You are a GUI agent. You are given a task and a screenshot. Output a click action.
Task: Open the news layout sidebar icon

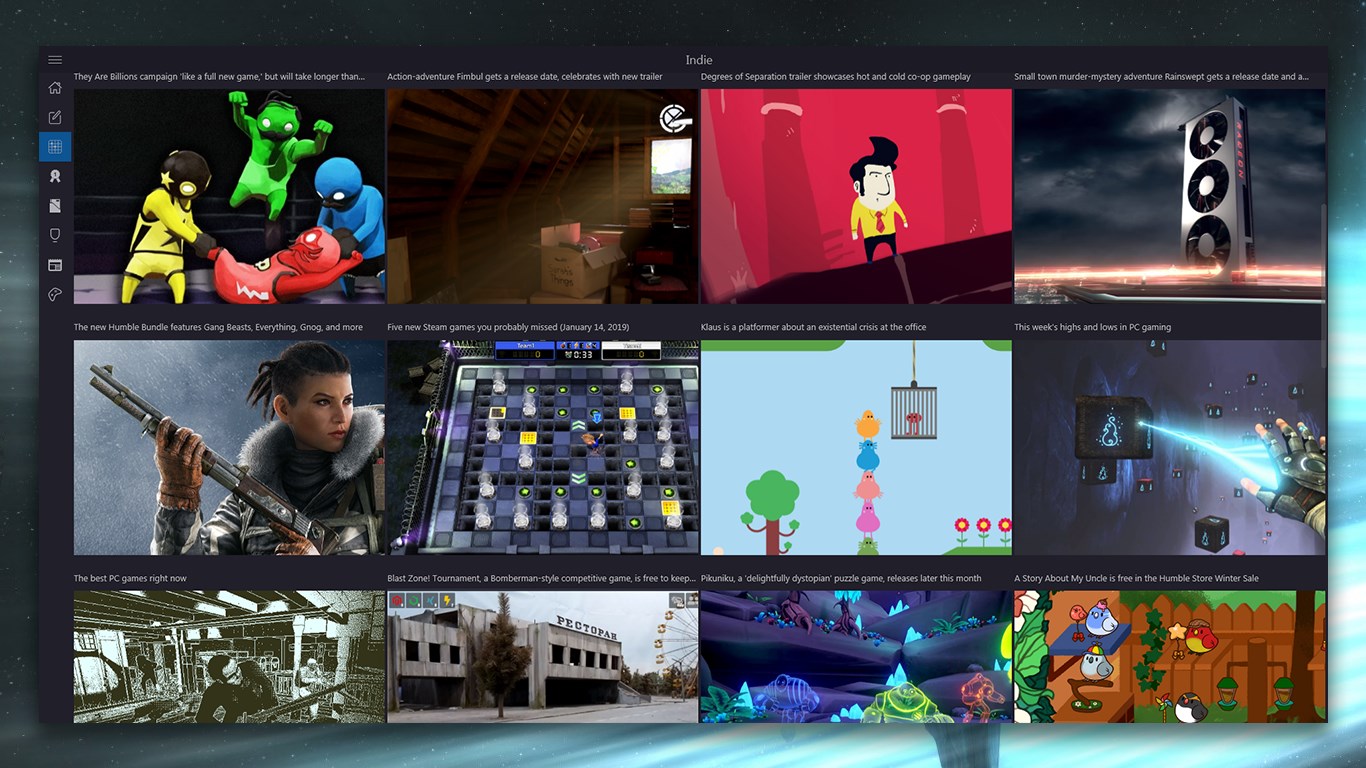[x=55, y=265]
